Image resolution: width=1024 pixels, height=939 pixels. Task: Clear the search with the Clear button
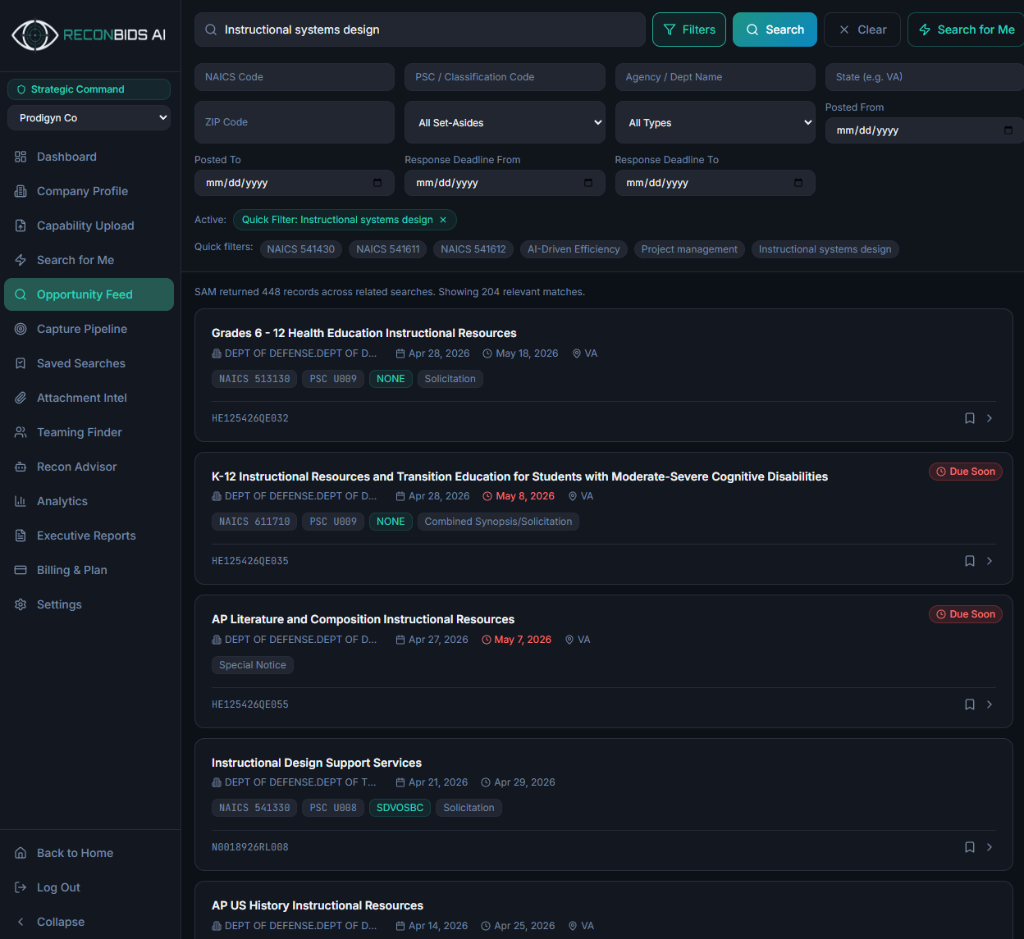[862, 29]
